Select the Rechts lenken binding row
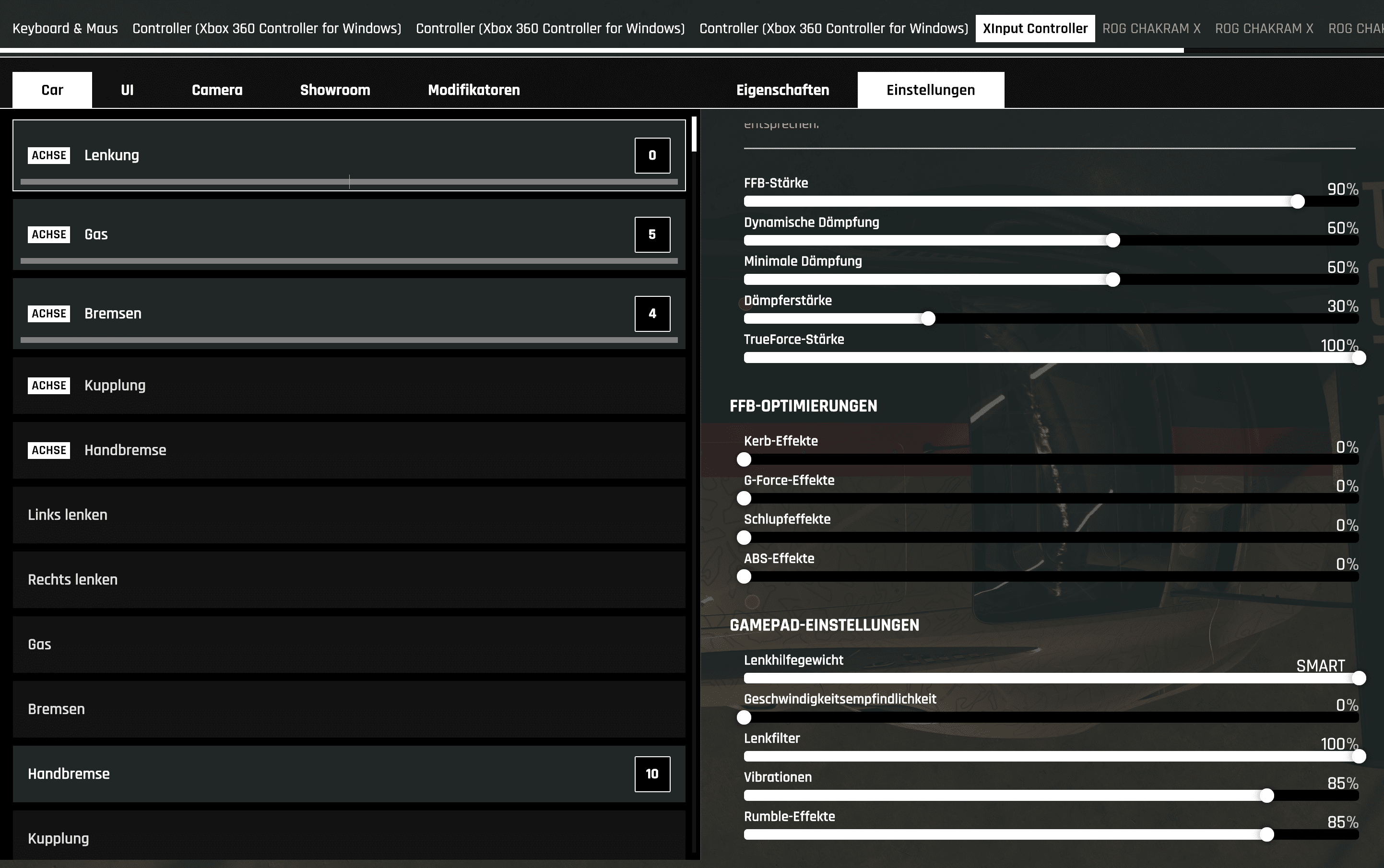 [x=349, y=580]
